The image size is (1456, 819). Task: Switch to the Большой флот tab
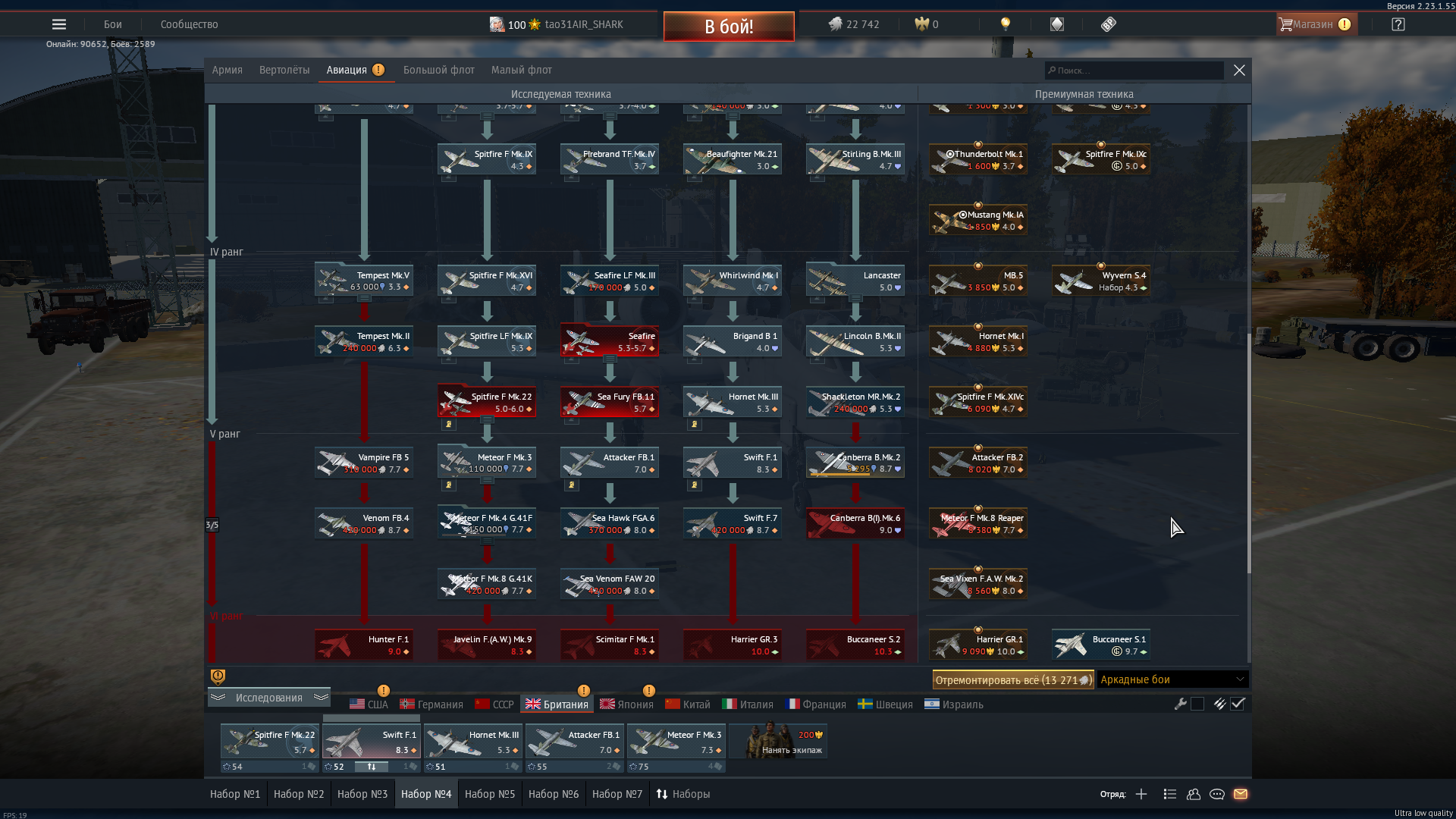[439, 70]
